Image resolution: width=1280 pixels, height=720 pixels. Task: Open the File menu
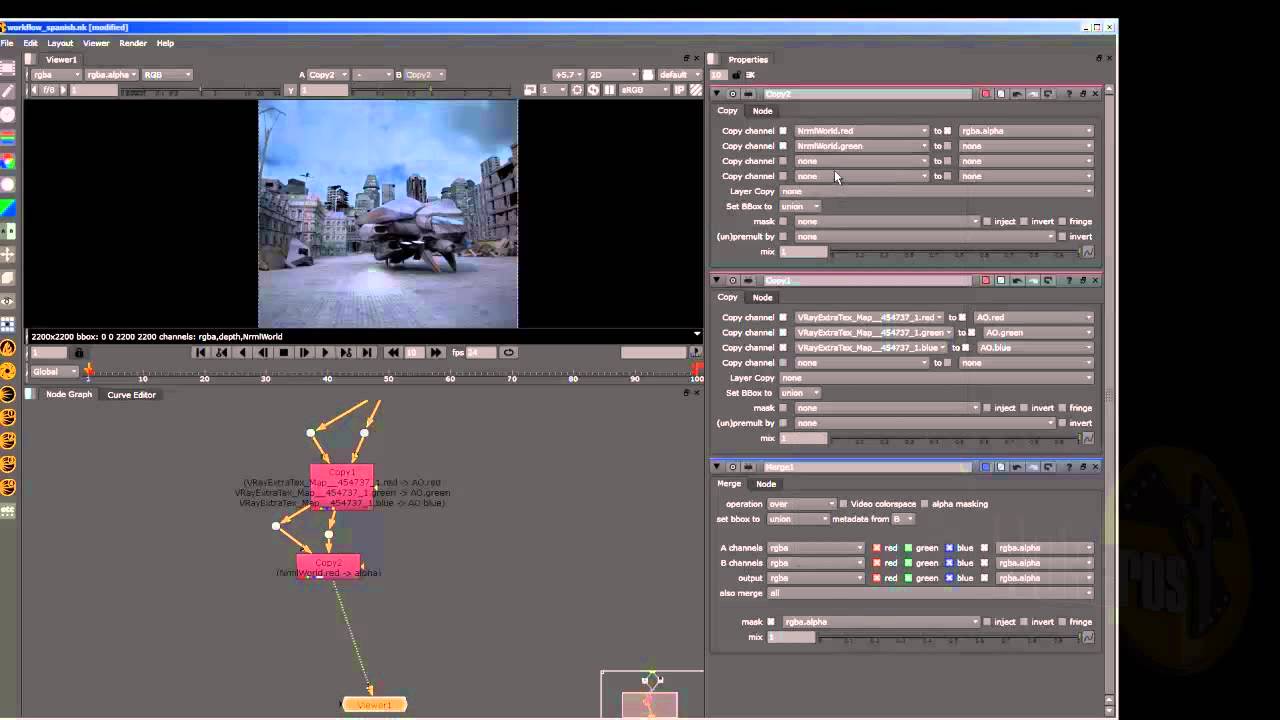coord(7,43)
